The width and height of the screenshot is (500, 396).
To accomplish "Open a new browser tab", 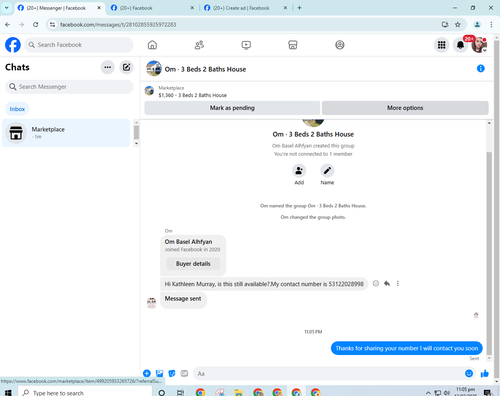I will [299, 8].
